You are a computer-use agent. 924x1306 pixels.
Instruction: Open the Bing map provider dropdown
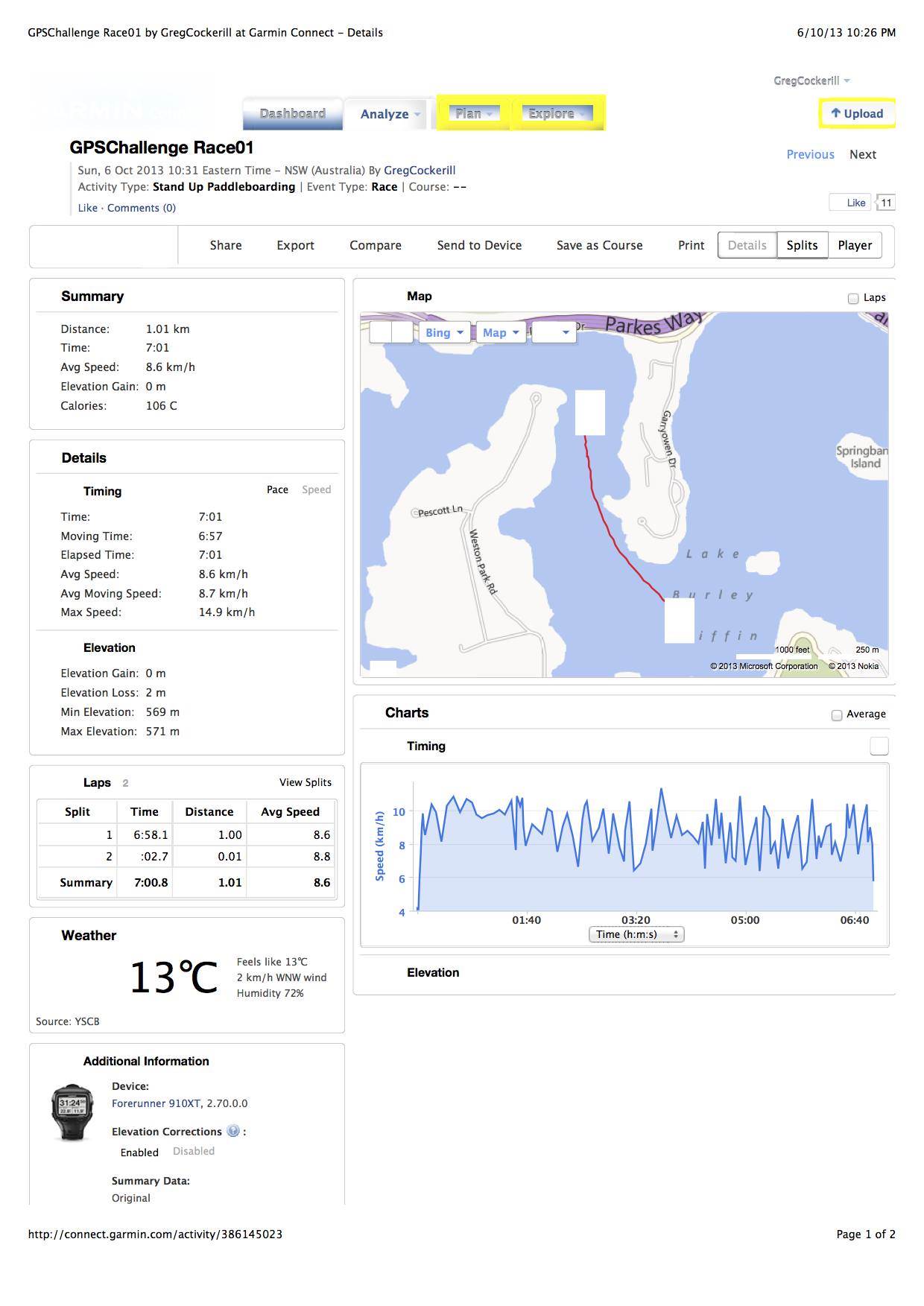[444, 333]
